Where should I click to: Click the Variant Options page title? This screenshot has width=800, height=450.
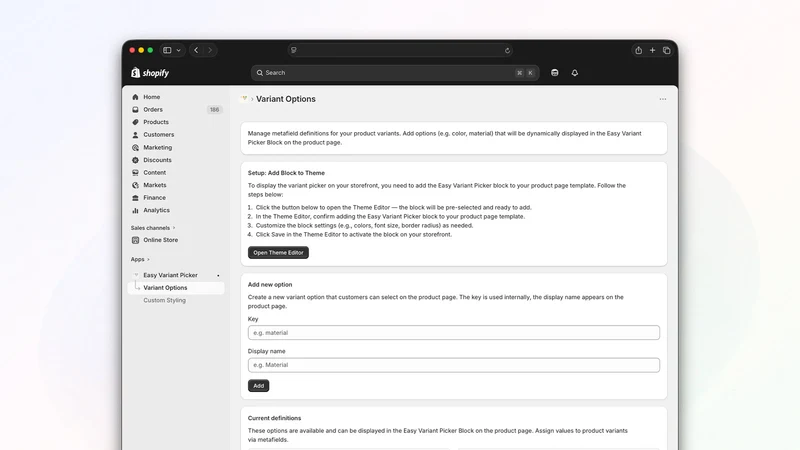[x=286, y=99]
